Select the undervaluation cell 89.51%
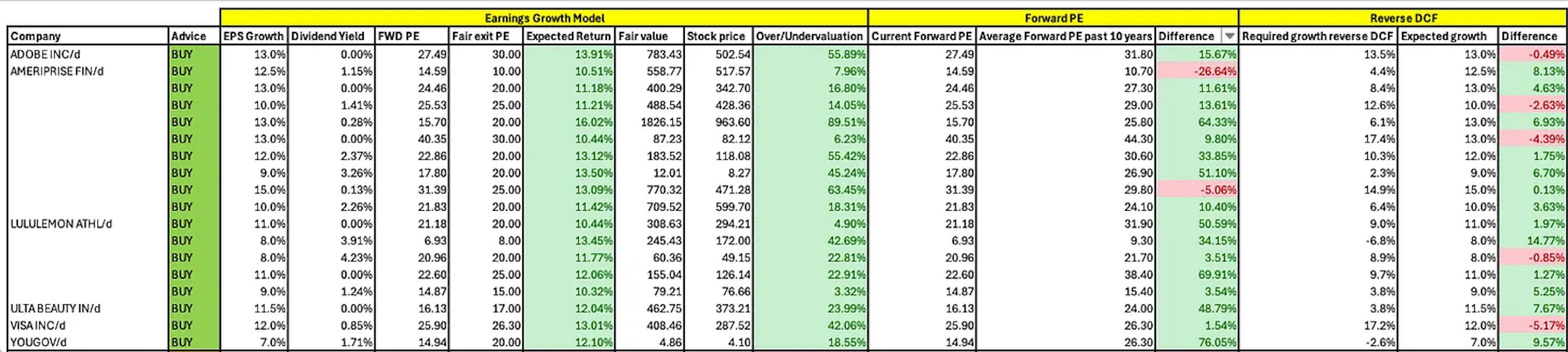1568x352 pixels. (x=810, y=122)
